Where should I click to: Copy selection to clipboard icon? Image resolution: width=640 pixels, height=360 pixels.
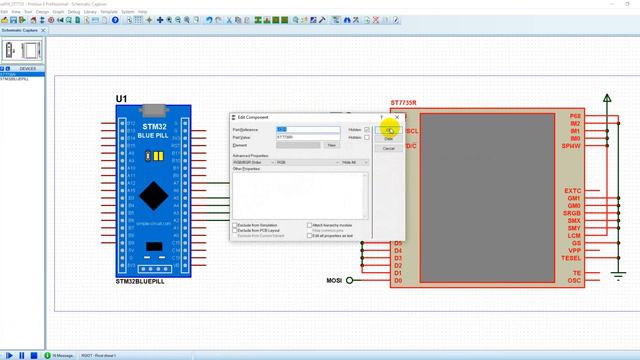coord(238,20)
